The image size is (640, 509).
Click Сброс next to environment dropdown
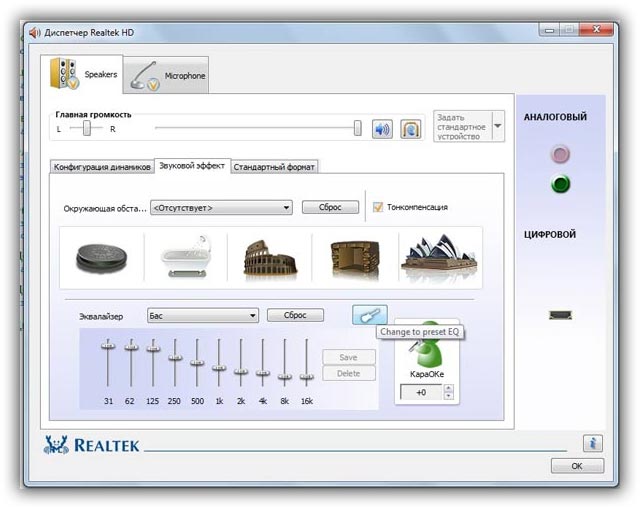tap(330, 207)
